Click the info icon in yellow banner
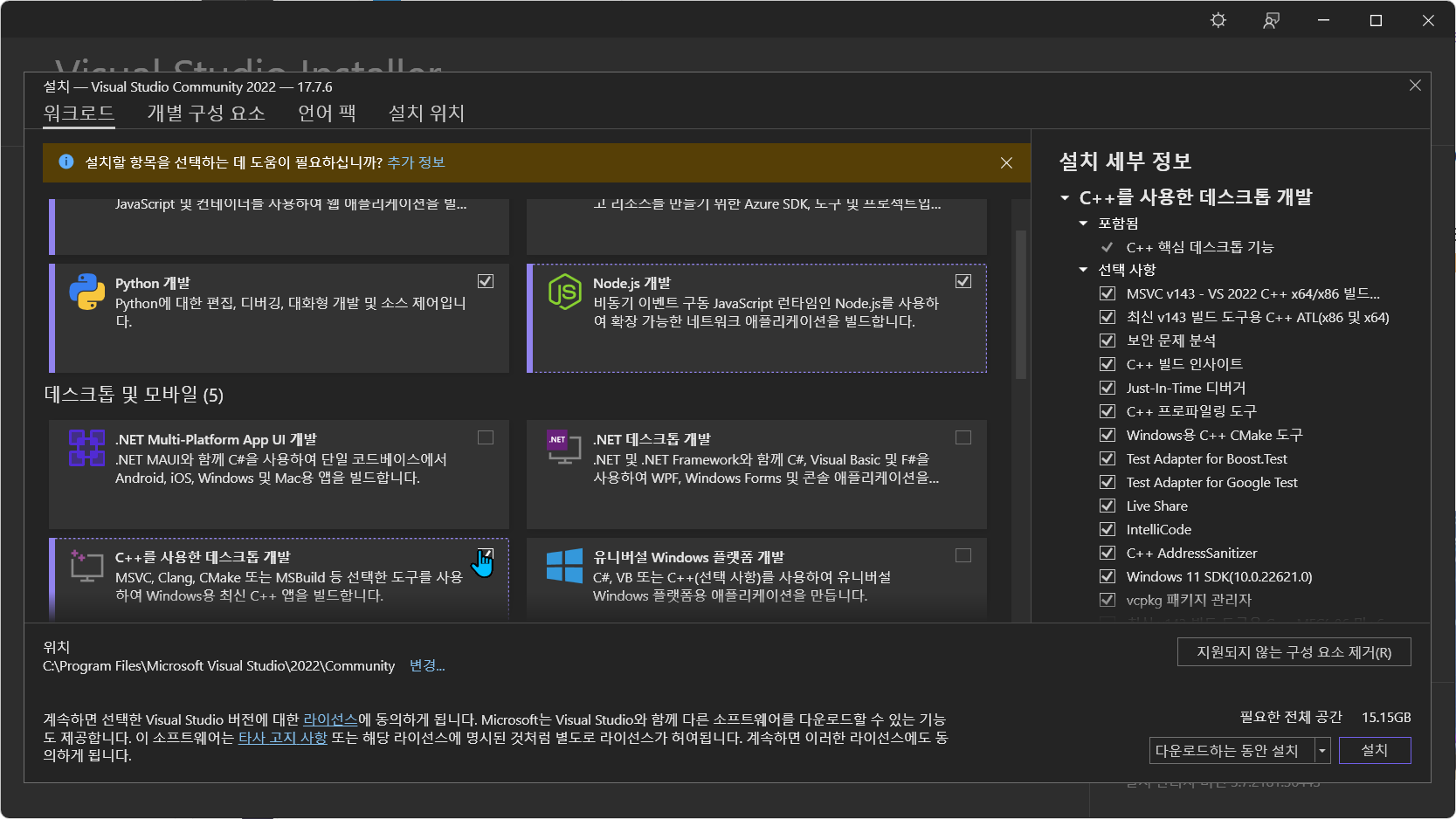The width and height of the screenshot is (1456, 819). (x=66, y=162)
